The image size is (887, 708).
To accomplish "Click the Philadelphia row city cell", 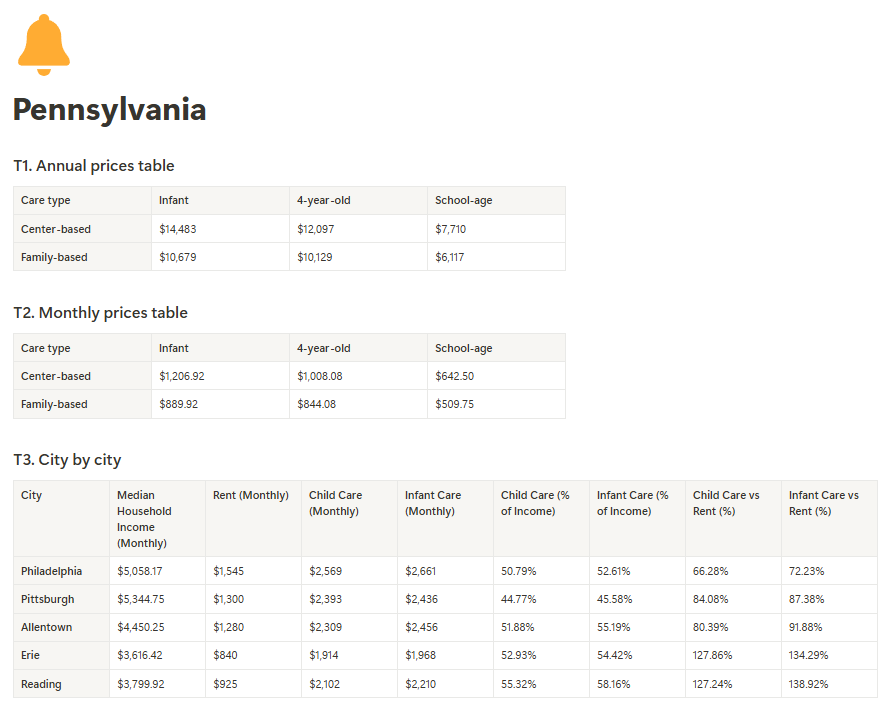I will click(x=51, y=571).
